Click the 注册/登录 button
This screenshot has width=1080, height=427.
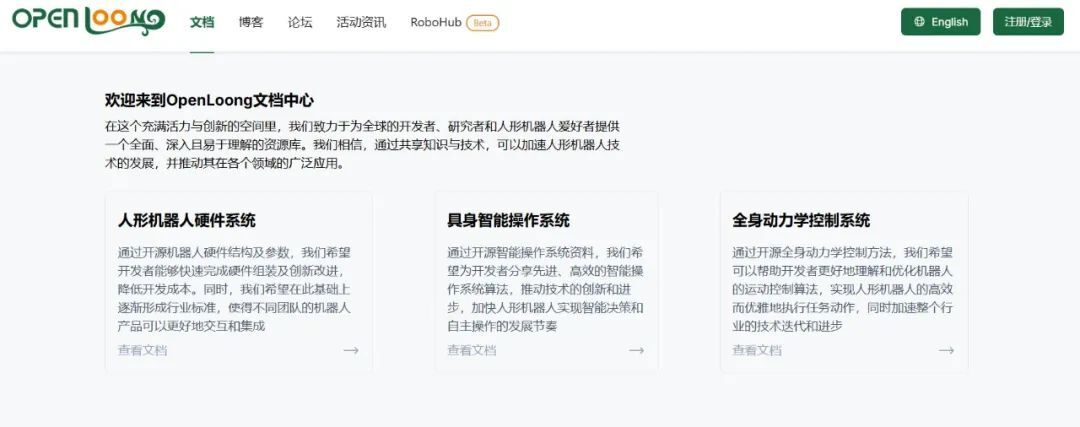(1028, 21)
